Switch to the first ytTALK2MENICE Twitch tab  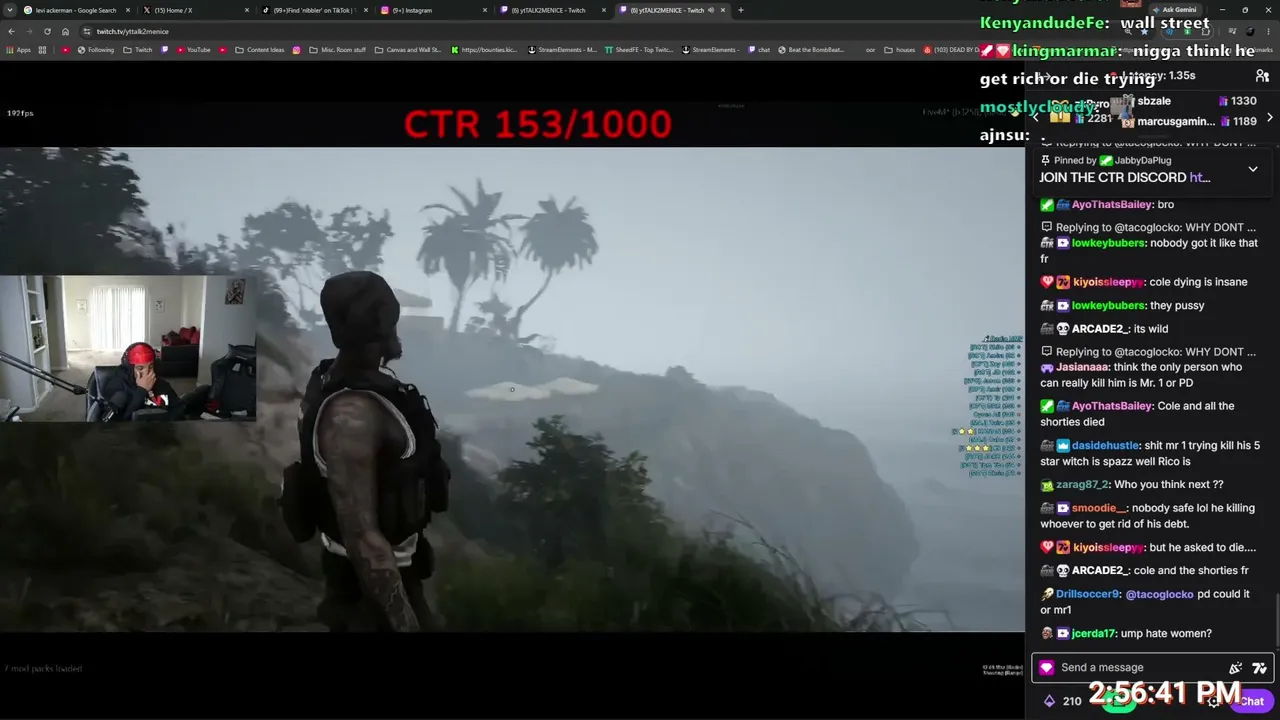click(x=552, y=10)
